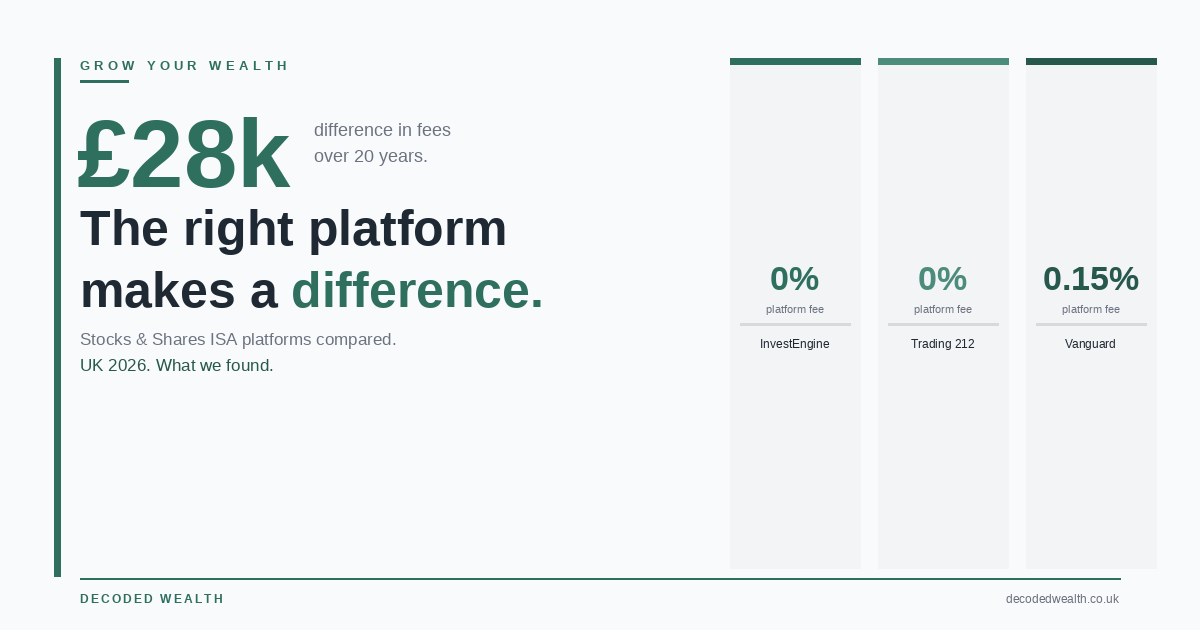
Task: Click the 0% fee above Trading 212
Action: [x=942, y=279]
